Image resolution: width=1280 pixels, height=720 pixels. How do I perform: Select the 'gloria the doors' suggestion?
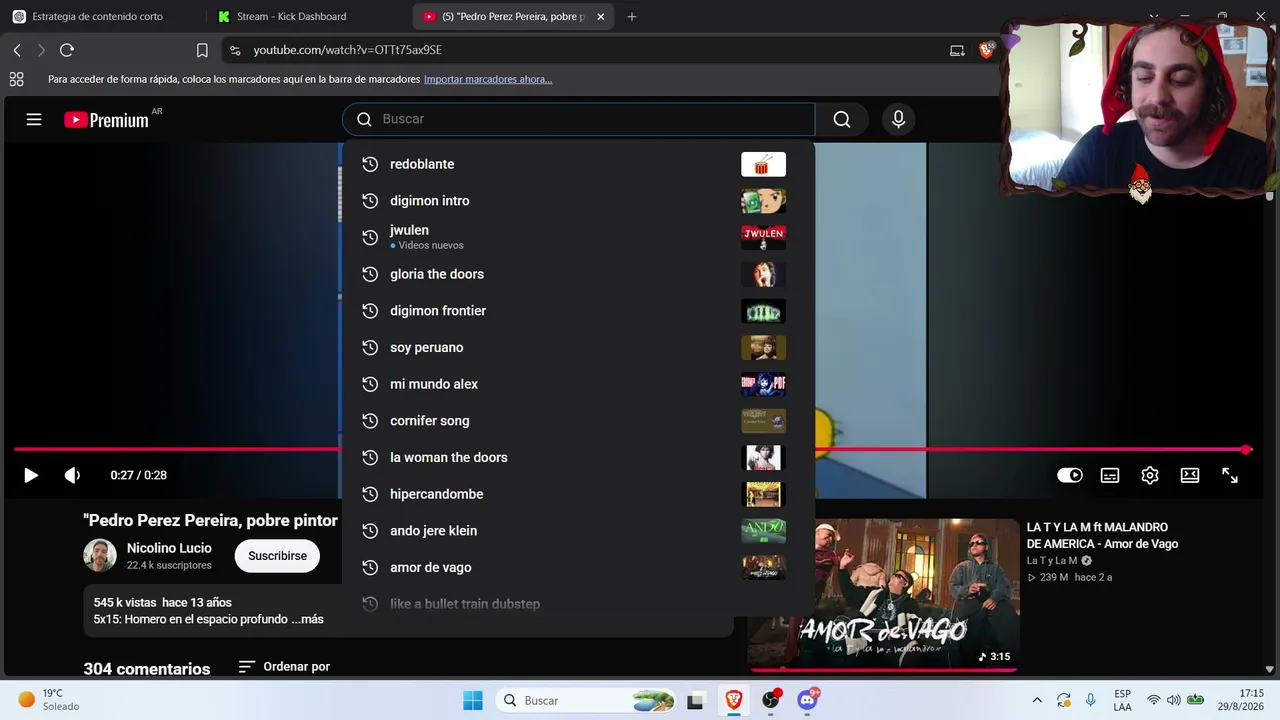coord(578,274)
